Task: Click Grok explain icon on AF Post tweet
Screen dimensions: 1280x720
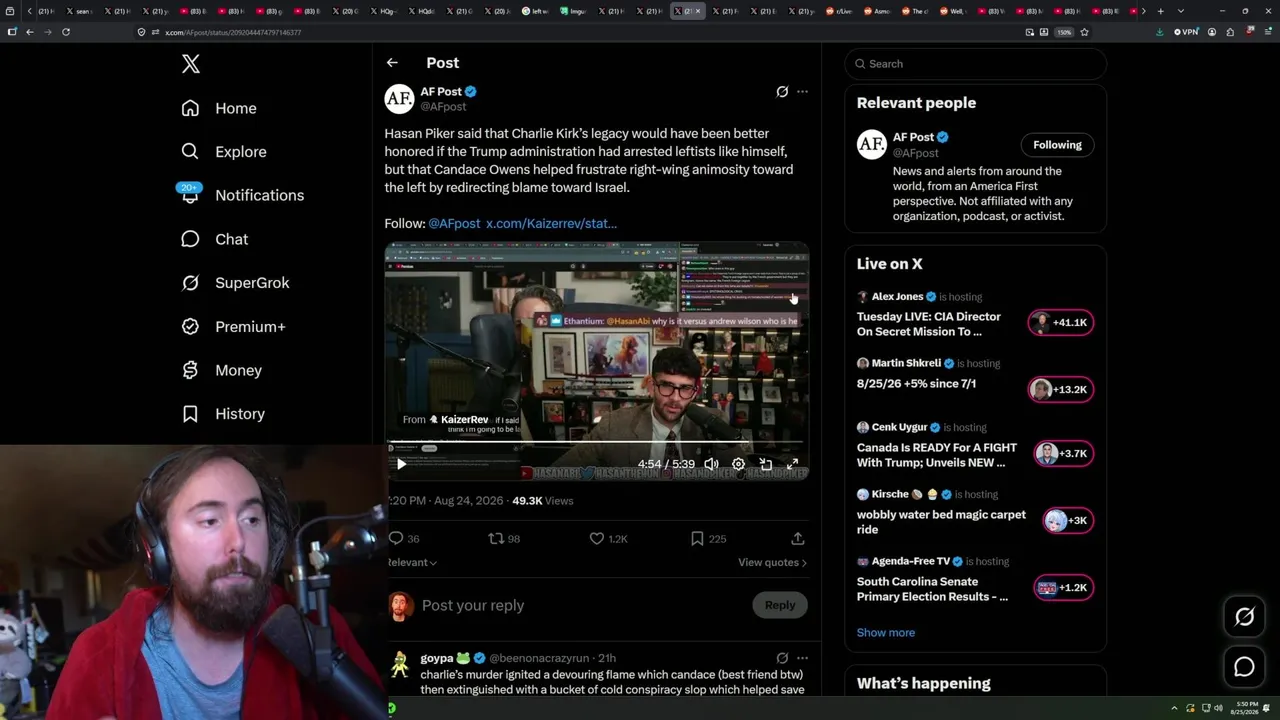Action: [x=782, y=91]
